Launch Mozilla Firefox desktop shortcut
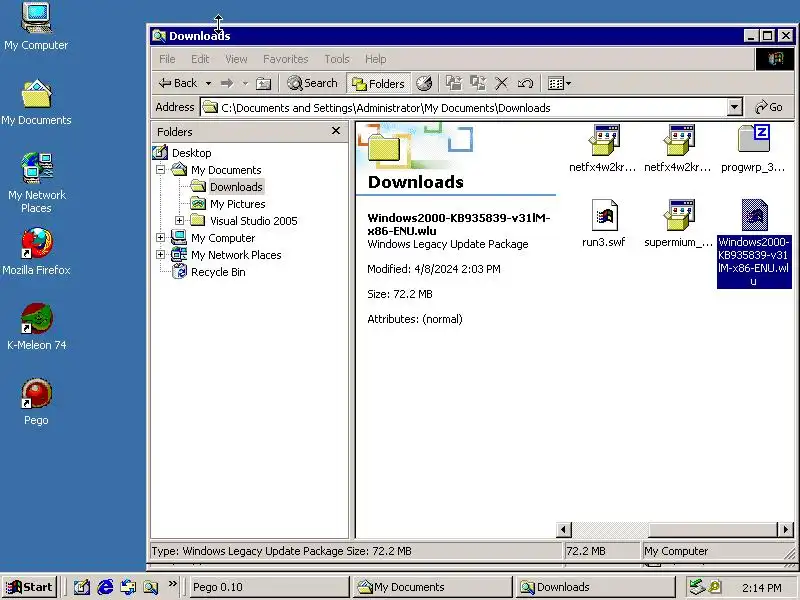This screenshot has width=800, height=600. point(36,252)
